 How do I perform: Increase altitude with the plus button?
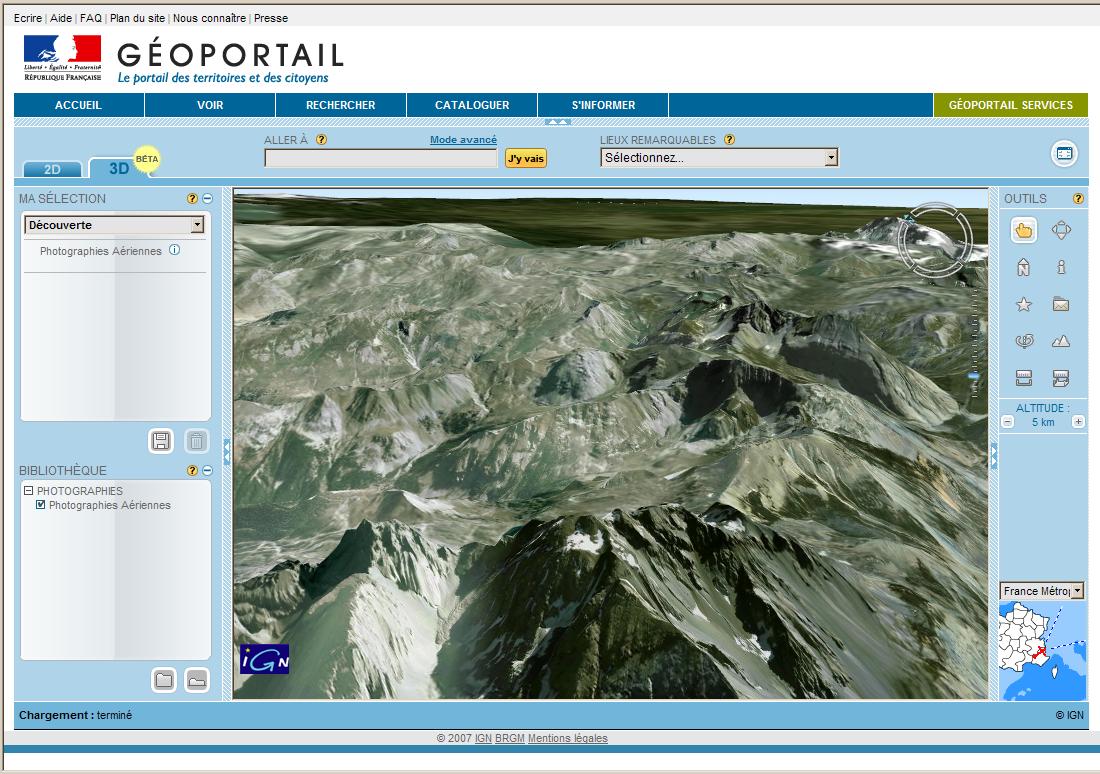(1078, 422)
